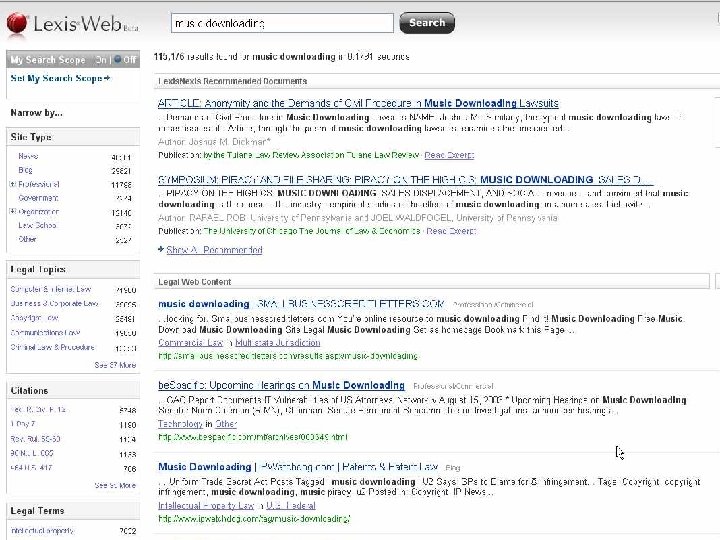Expand the Professional site type
This screenshot has width=720, height=540.
point(12,184)
